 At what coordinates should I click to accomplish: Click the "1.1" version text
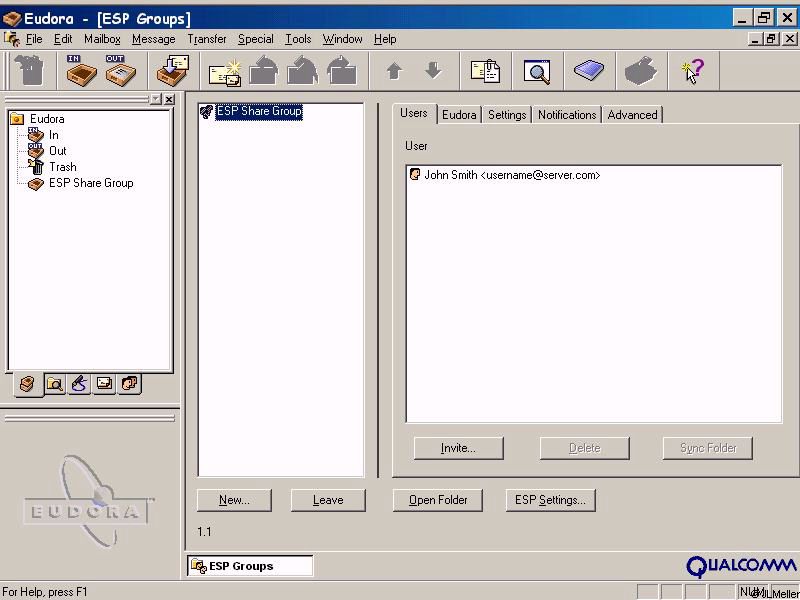point(204,532)
